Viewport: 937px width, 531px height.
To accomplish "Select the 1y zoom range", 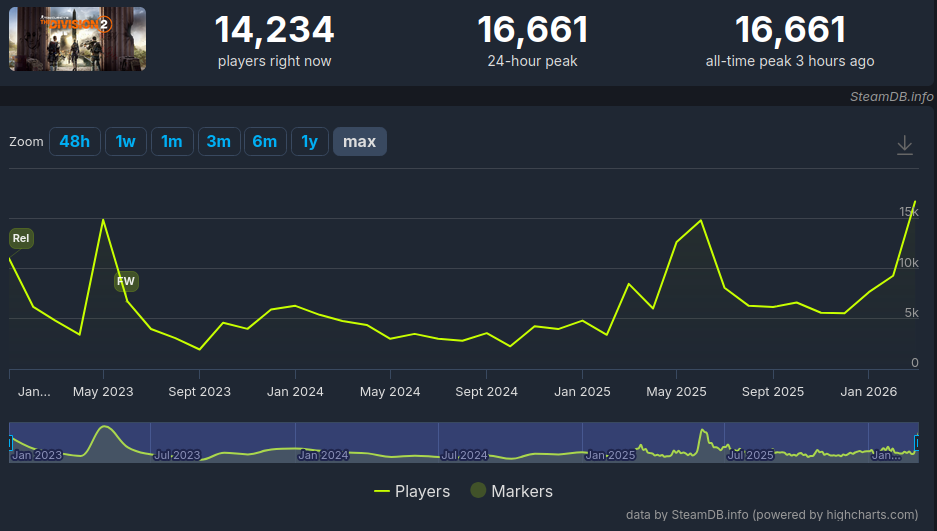I will (310, 142).
